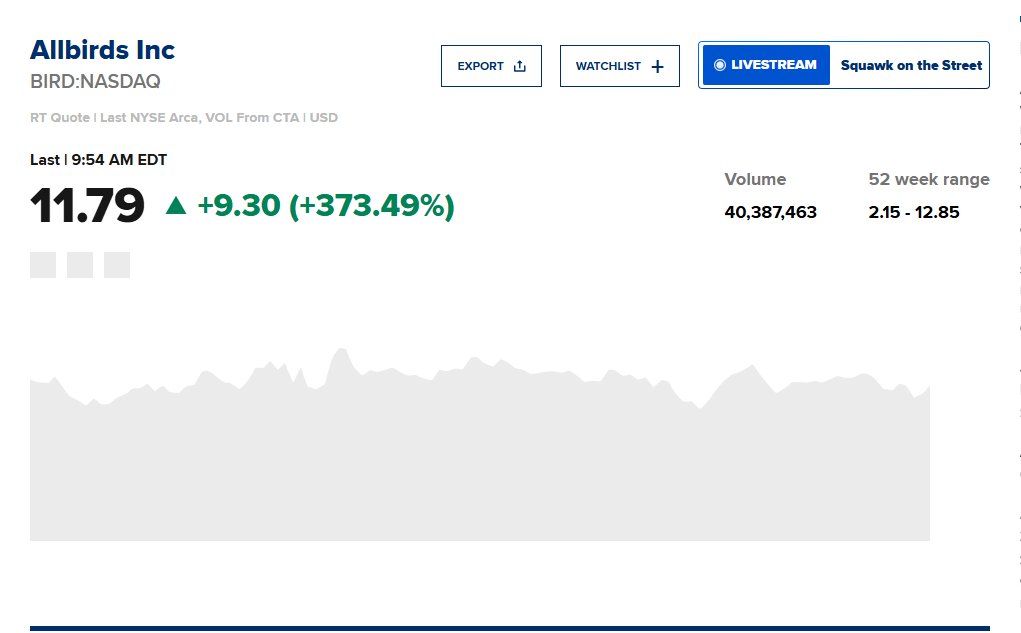Click the Last 9:54 AM EDT timestamp
Screen dimensions: 1021x633
click(x=98, y=160)
